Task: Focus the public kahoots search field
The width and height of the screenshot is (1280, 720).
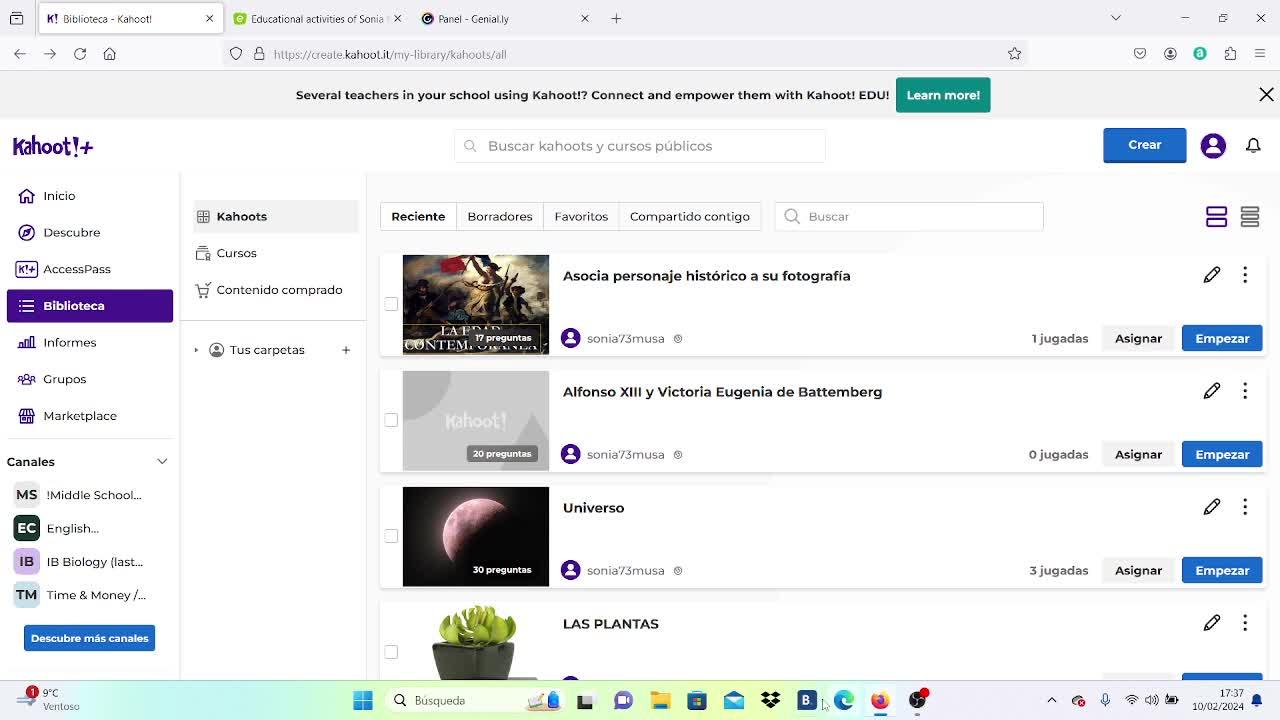Action: [640, 146]
